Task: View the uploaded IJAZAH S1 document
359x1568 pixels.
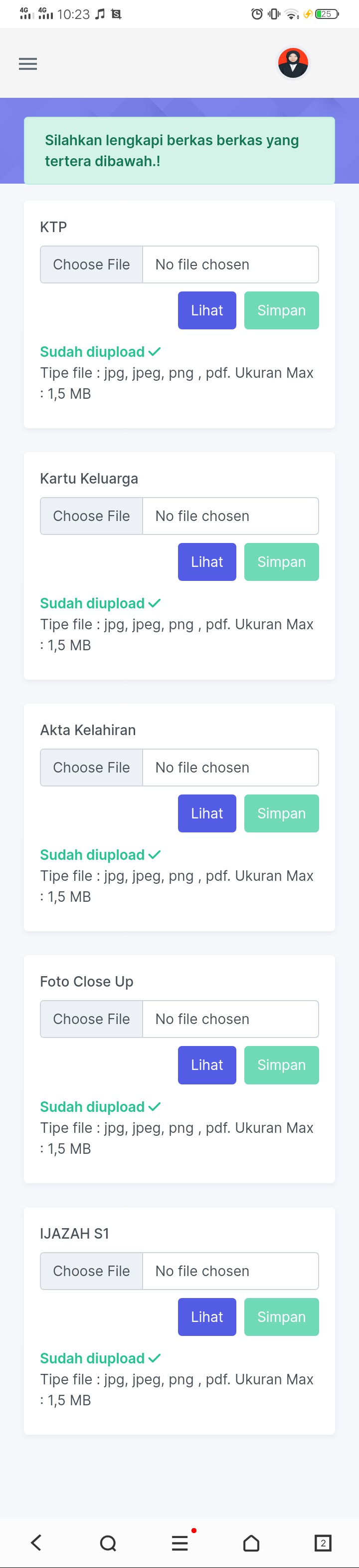Action: point(207,1316)
